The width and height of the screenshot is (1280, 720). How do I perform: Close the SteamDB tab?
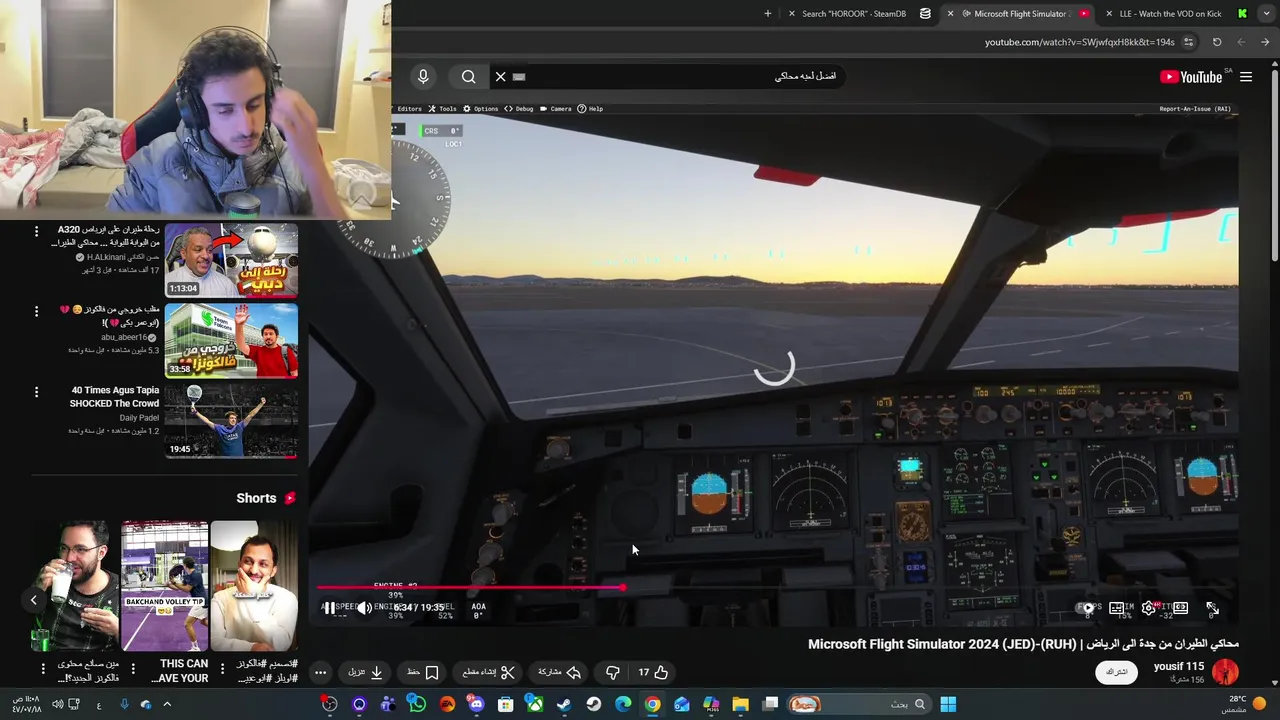click(792, 14)
